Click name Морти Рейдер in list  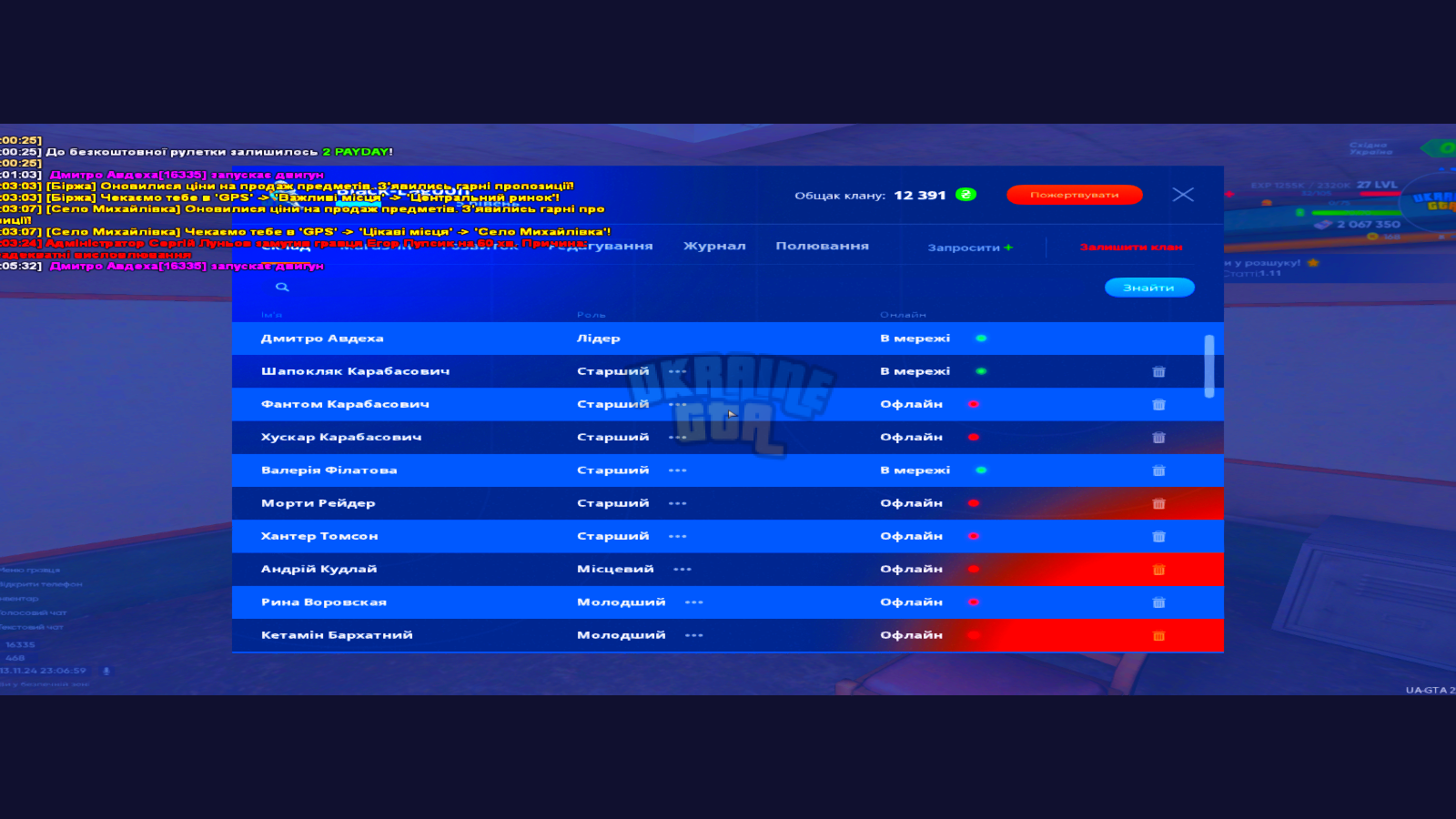tap(318, 503)
